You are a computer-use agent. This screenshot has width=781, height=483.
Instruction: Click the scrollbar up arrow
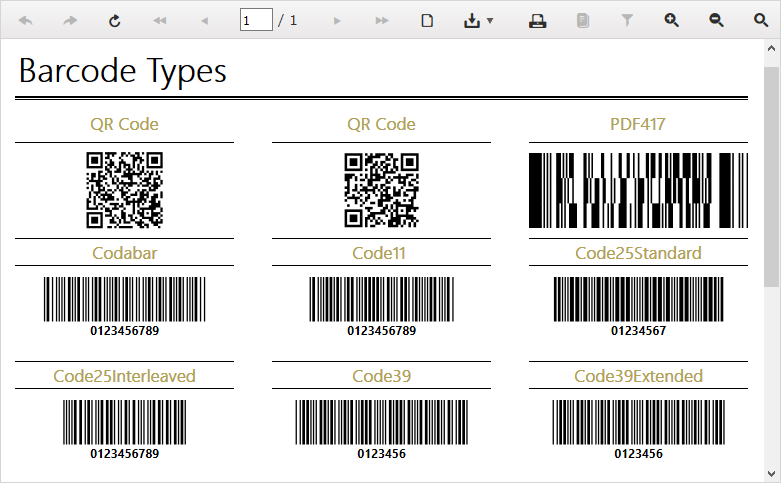tap(772, 48)
